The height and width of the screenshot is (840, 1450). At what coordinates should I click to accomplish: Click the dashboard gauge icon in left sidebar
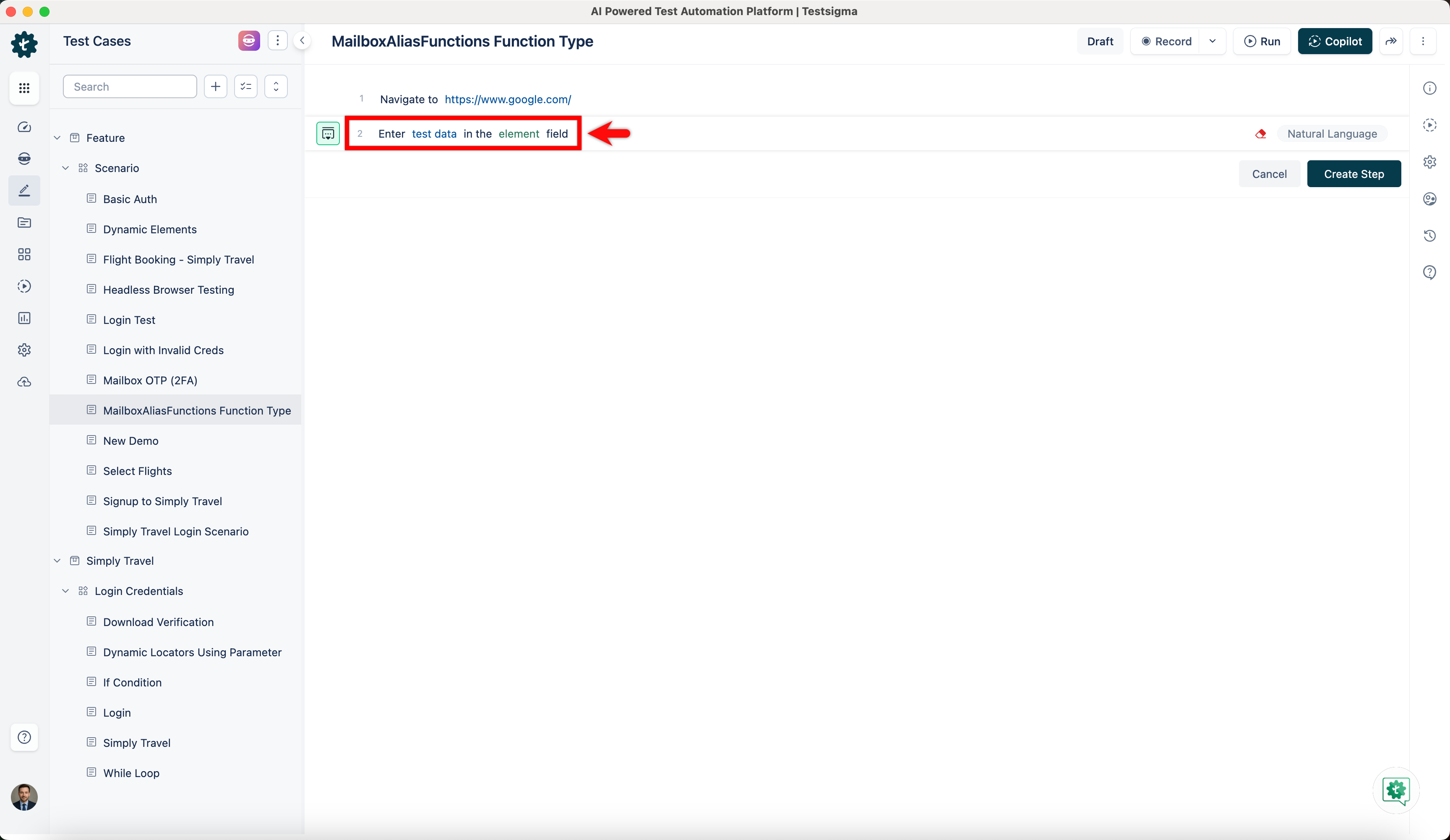click(24, 127)
